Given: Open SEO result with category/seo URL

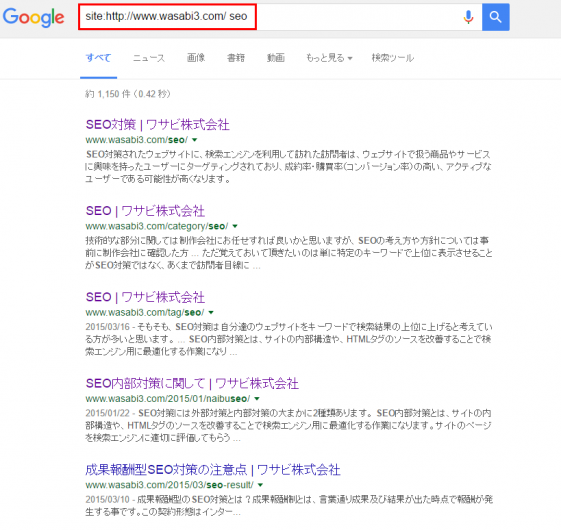Looking at the screenshot, I should pyautogui.click(x=145, y=211).
